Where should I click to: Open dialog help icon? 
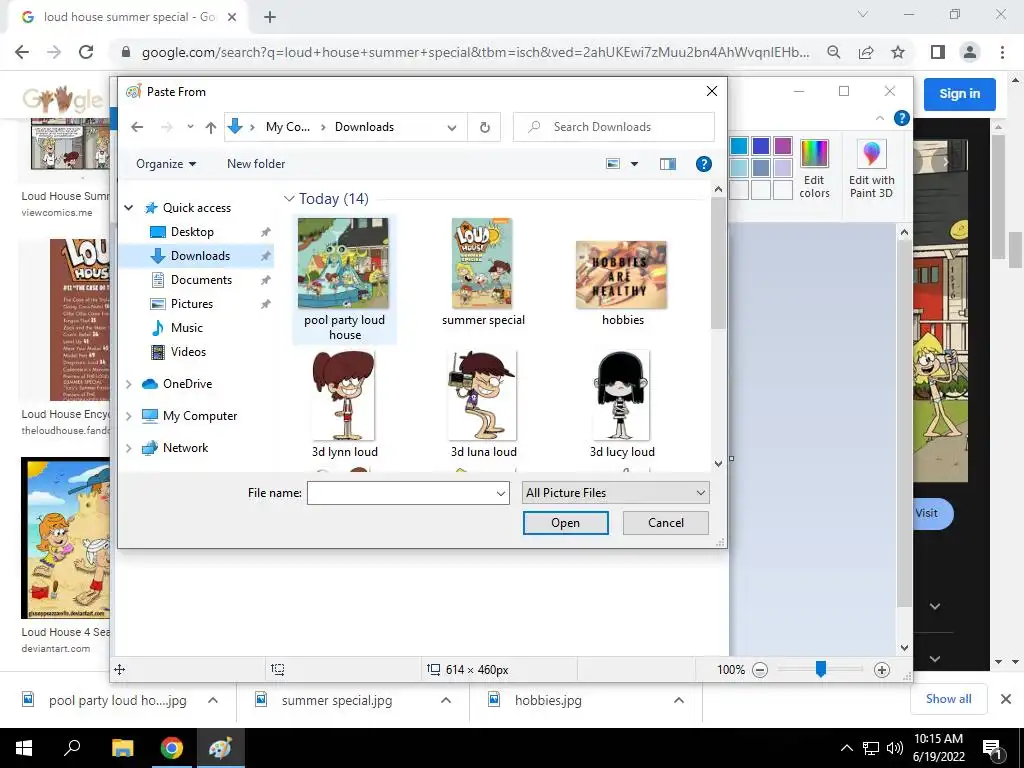[703, 164]
